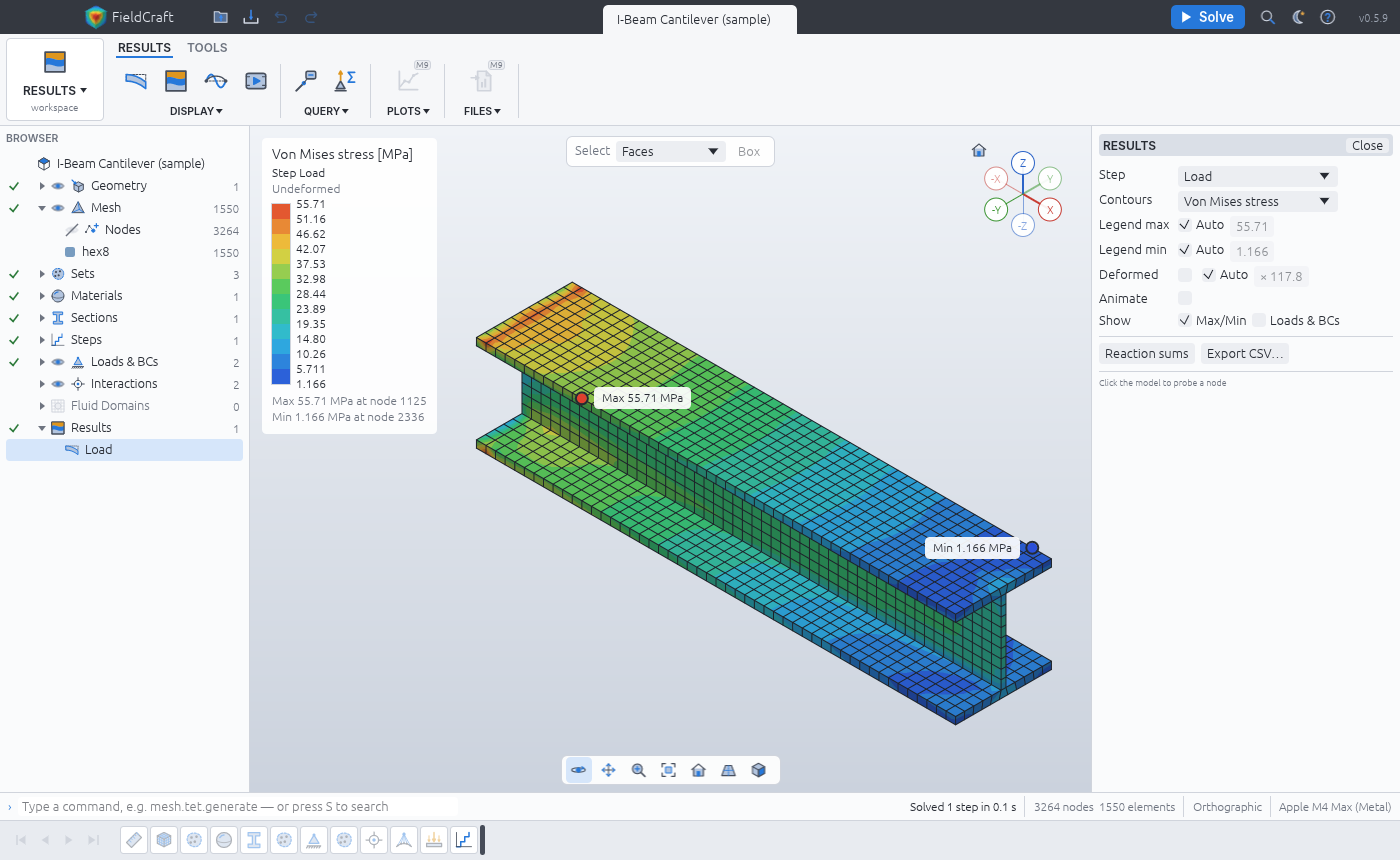
Task: Select the animation display icon in ribbon
Action: tap(256, 81)
